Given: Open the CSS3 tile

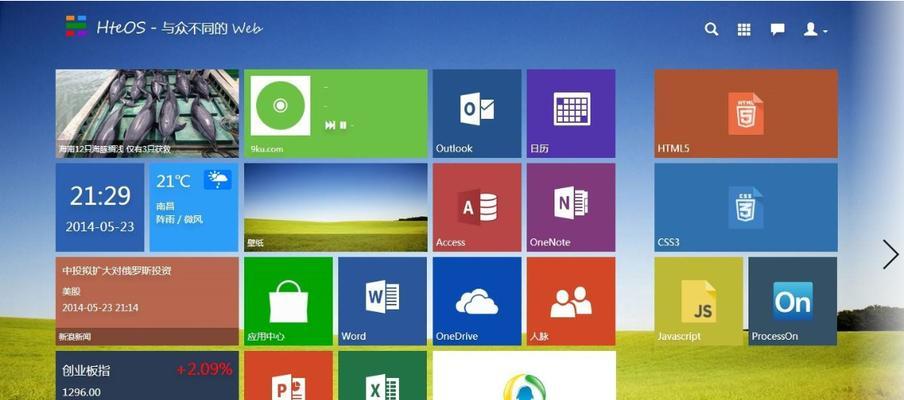Looking at the screenshot, I should 745,207.
